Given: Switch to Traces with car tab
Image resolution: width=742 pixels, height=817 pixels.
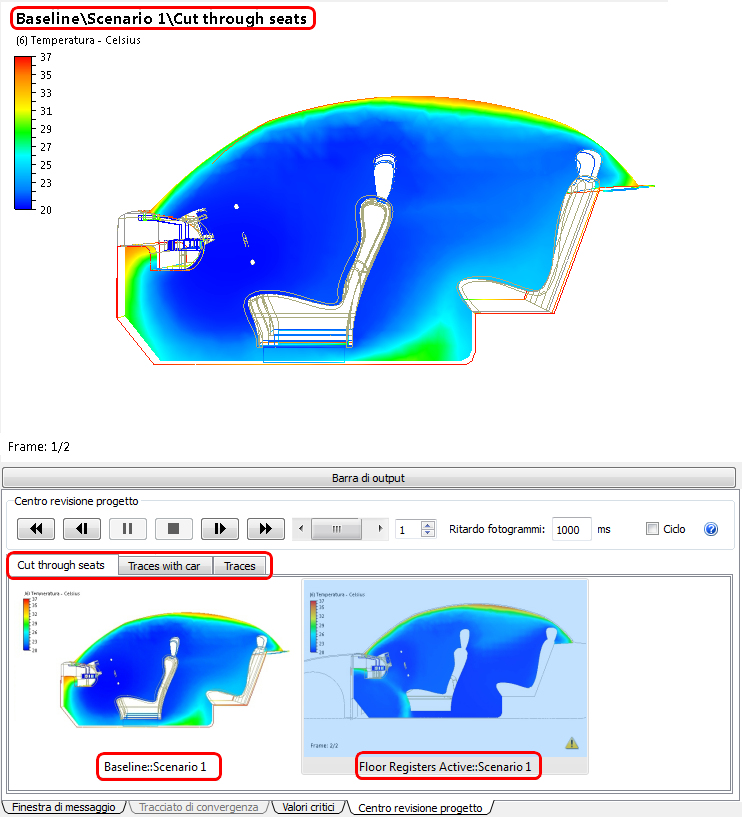Looking at the screenshot, I should tap(165, 566).
